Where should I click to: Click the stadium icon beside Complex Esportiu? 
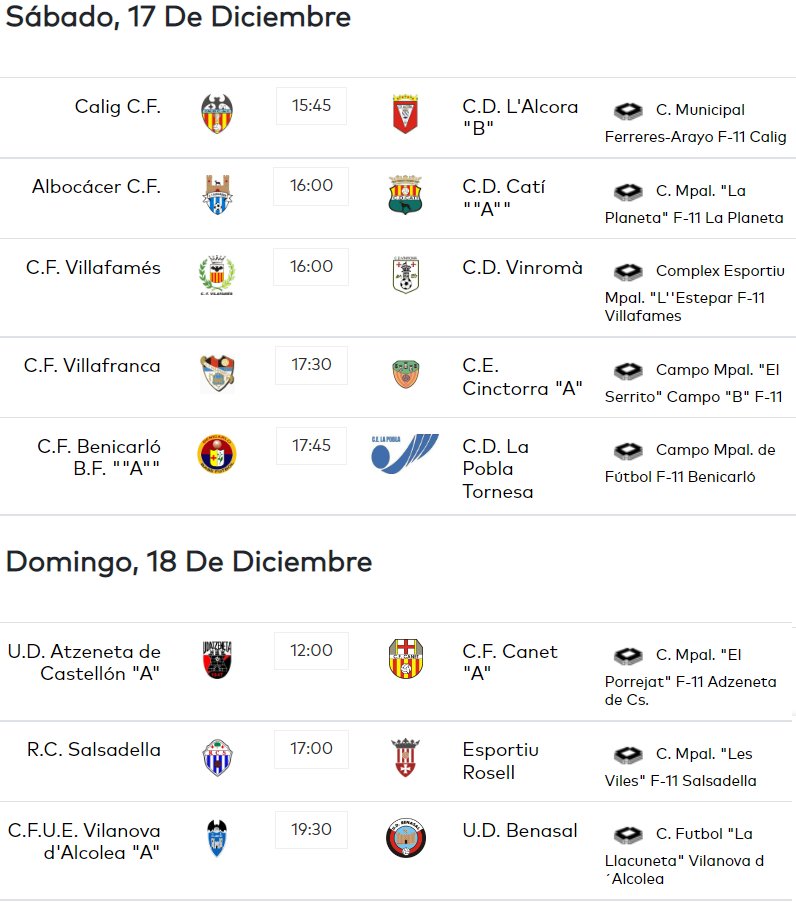[x=628, y=271]
